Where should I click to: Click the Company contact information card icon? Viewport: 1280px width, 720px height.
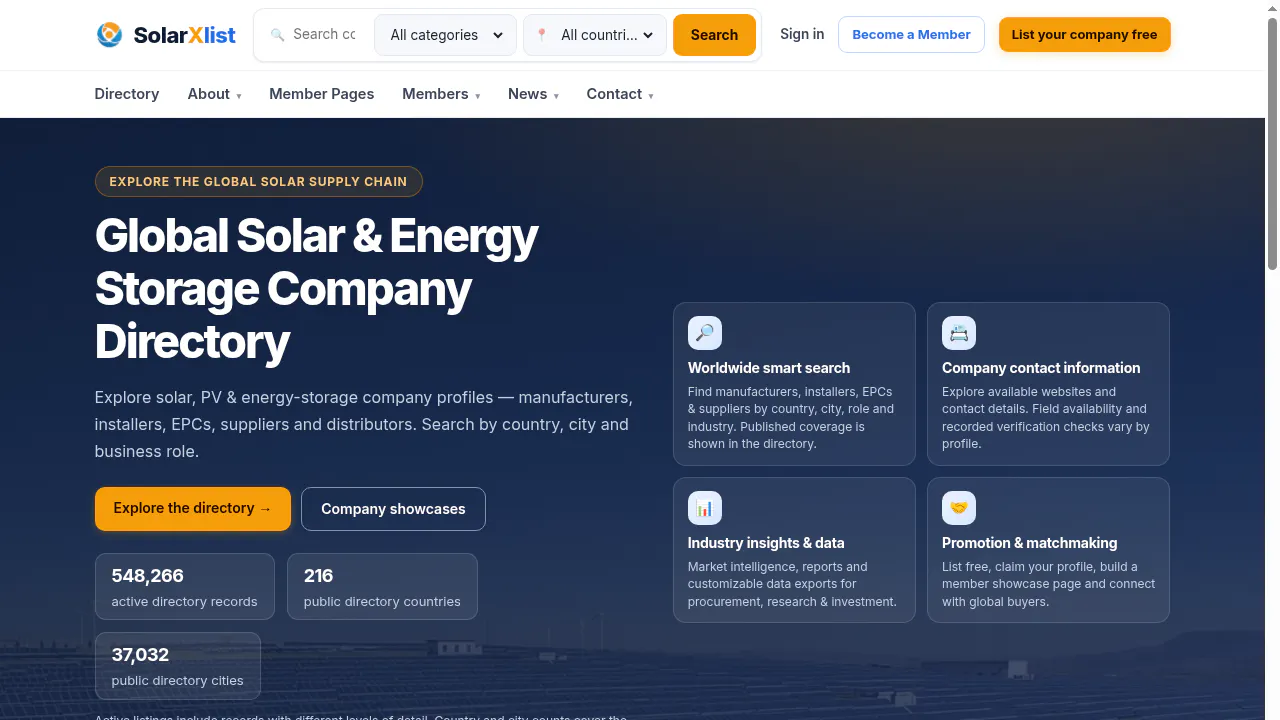pyautogui.click(x=959, y=333)
